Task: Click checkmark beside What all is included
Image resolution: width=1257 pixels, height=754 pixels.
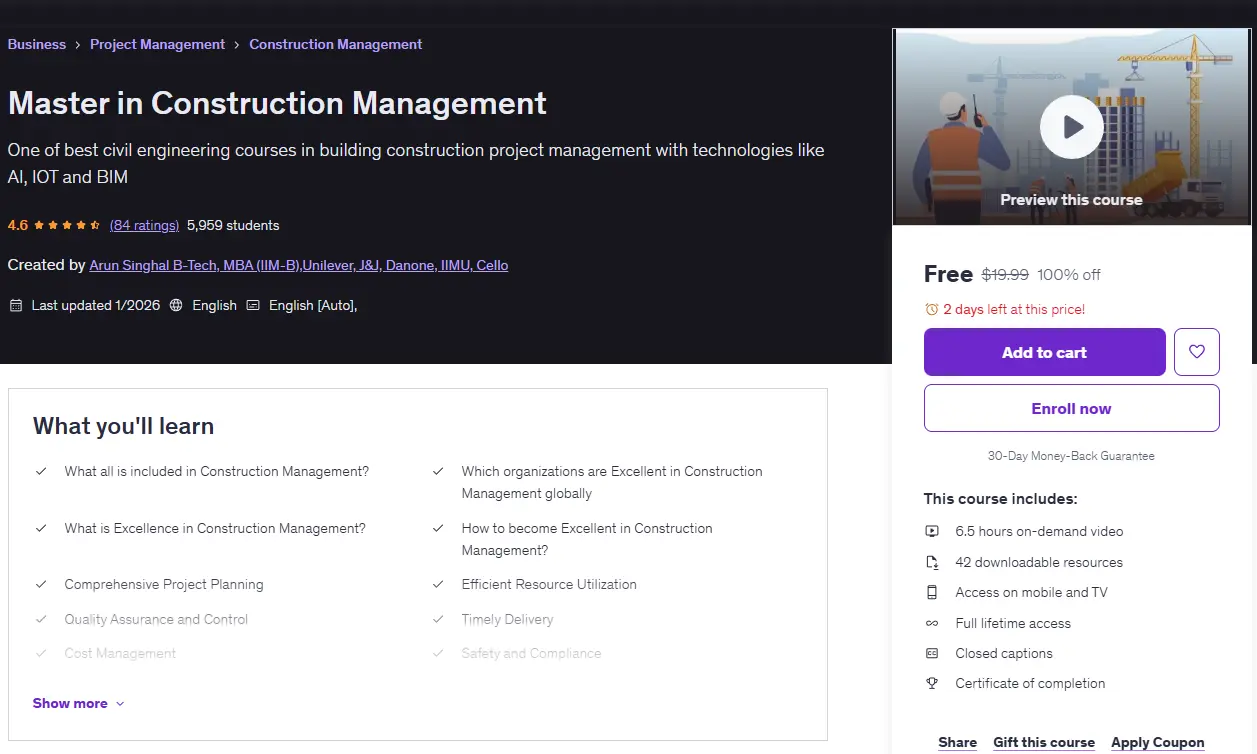Action: (41, 471)
